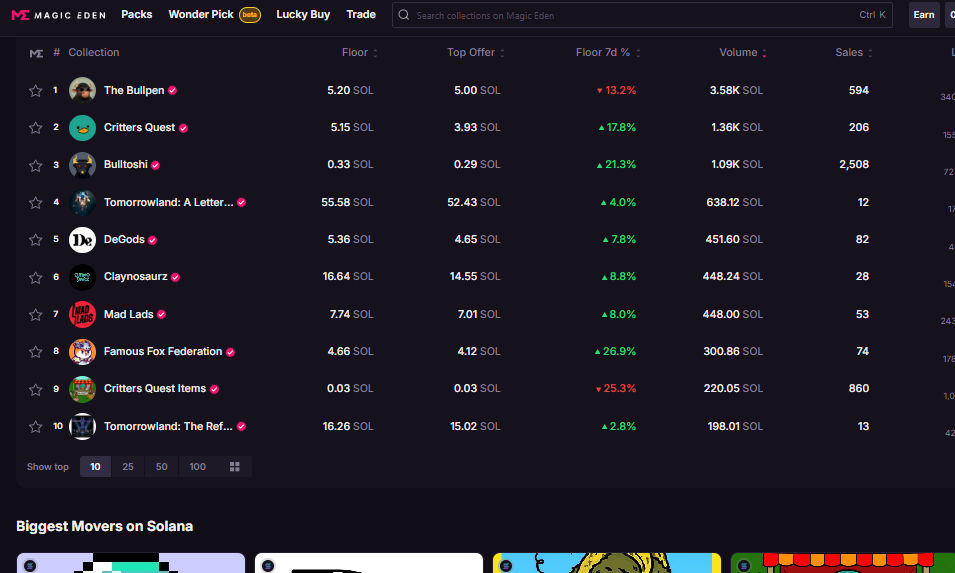Open the Mad Lads collection link
This screenshot has height=573, width=955.
coord(129,315)
